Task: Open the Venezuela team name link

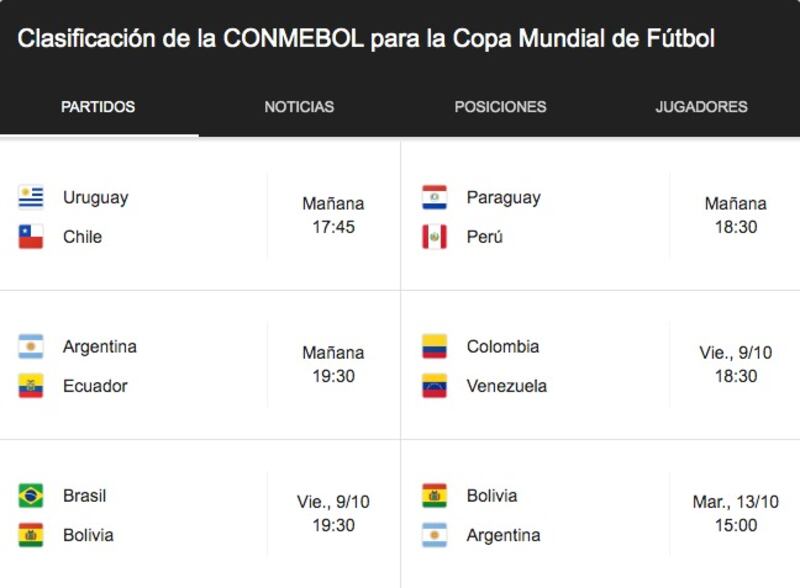Action: point(506,386)
